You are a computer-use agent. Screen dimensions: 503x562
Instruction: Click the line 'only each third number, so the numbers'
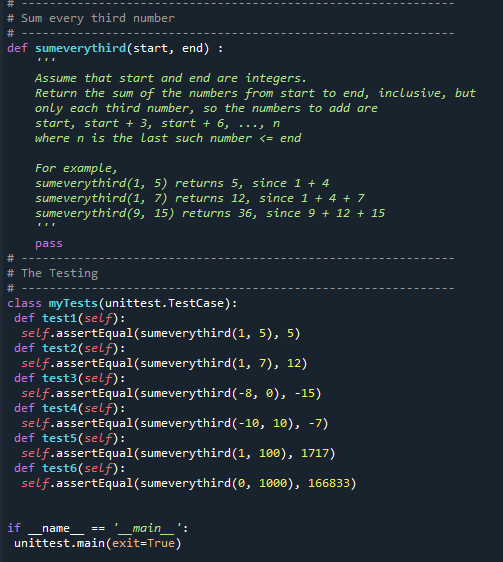coord(206,108)
